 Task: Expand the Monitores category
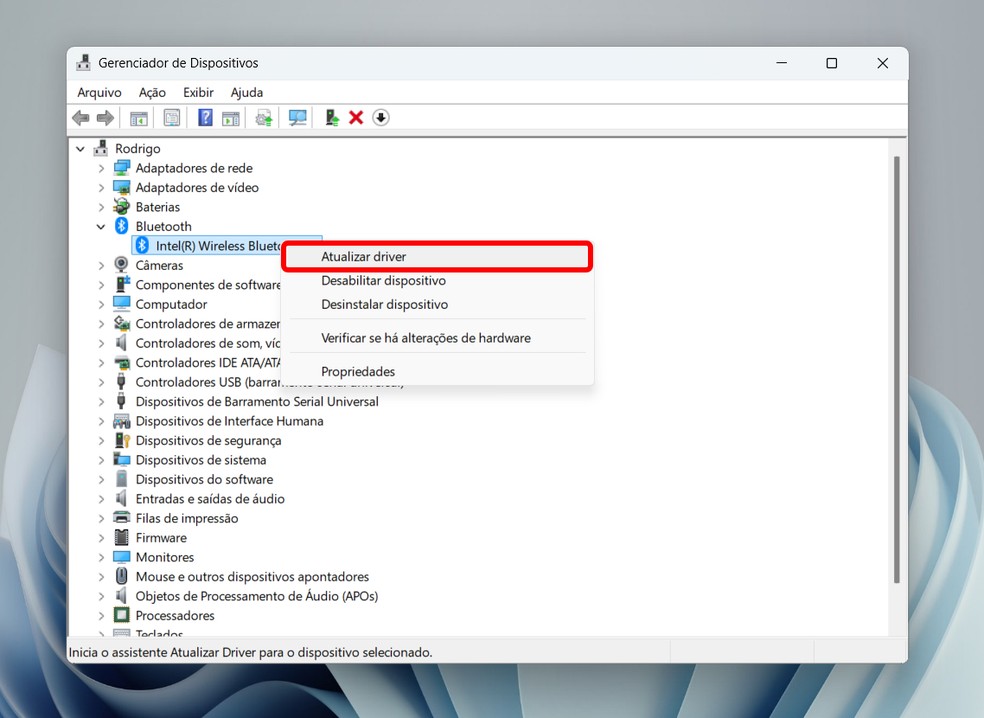click(100, 557)
